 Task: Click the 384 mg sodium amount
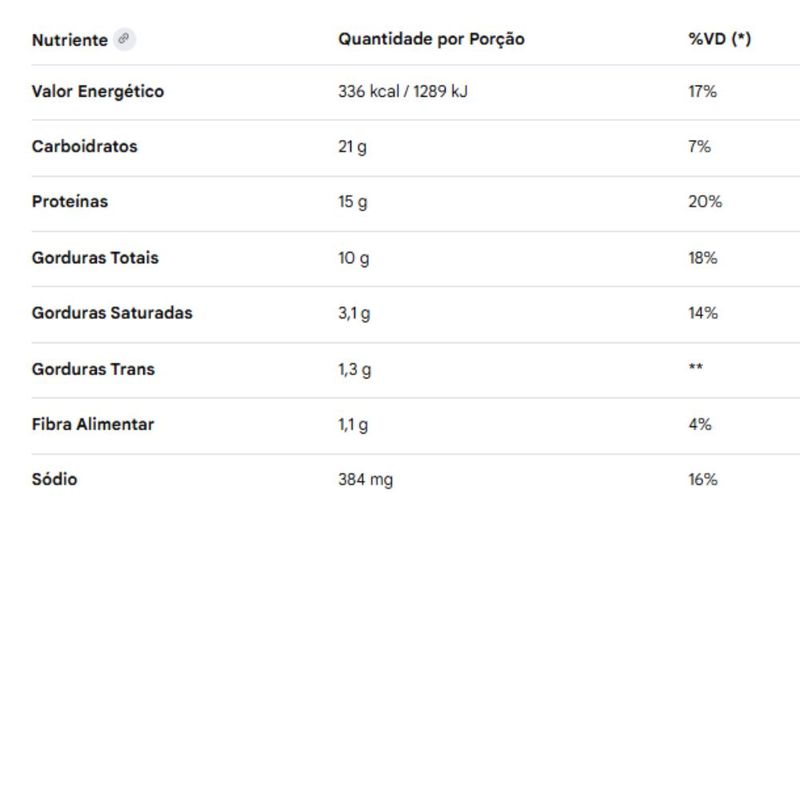click(365, 479)
